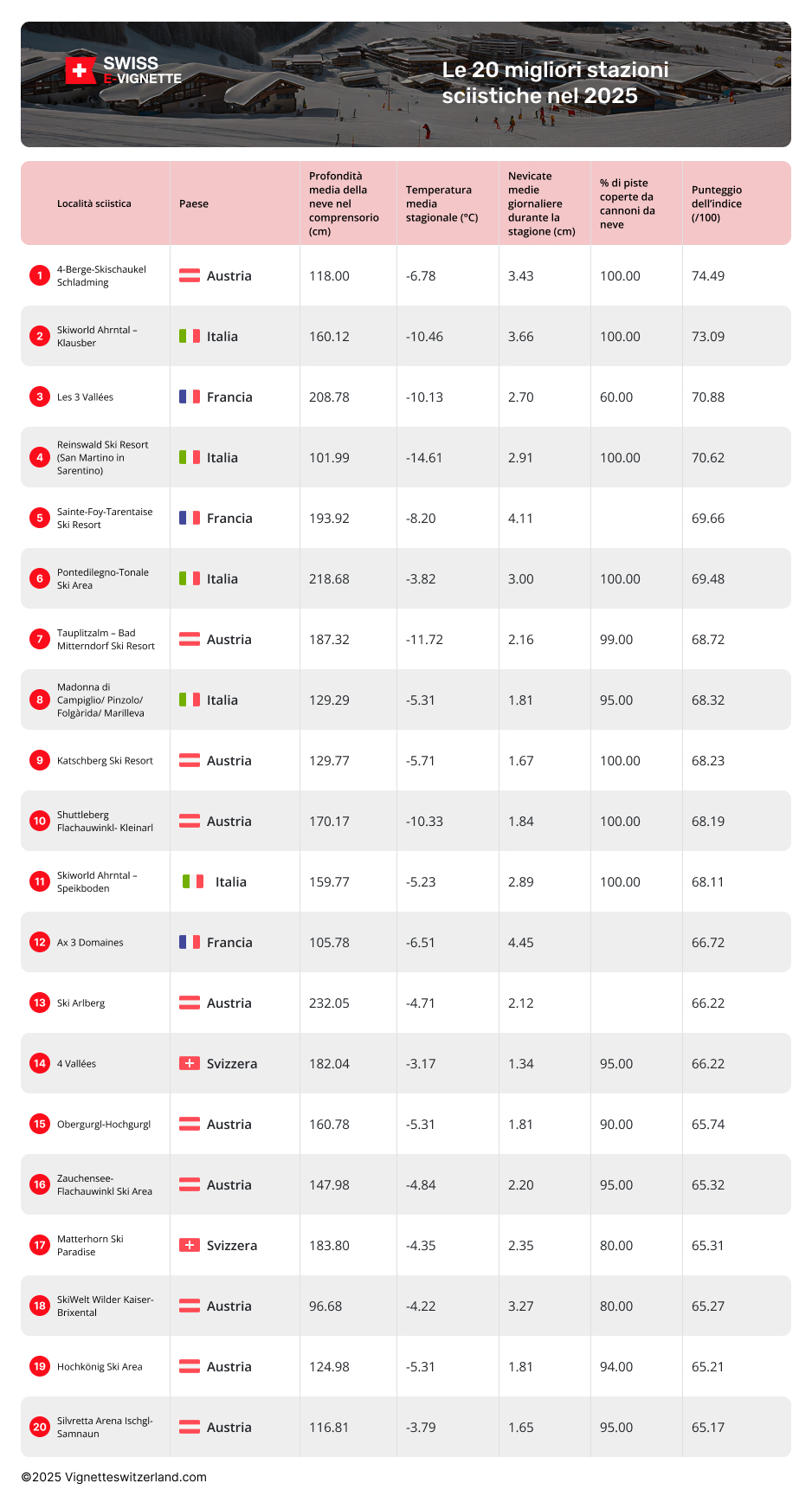Click the title Le 20 migliori stazioni sciistiche

pos(555,82)
